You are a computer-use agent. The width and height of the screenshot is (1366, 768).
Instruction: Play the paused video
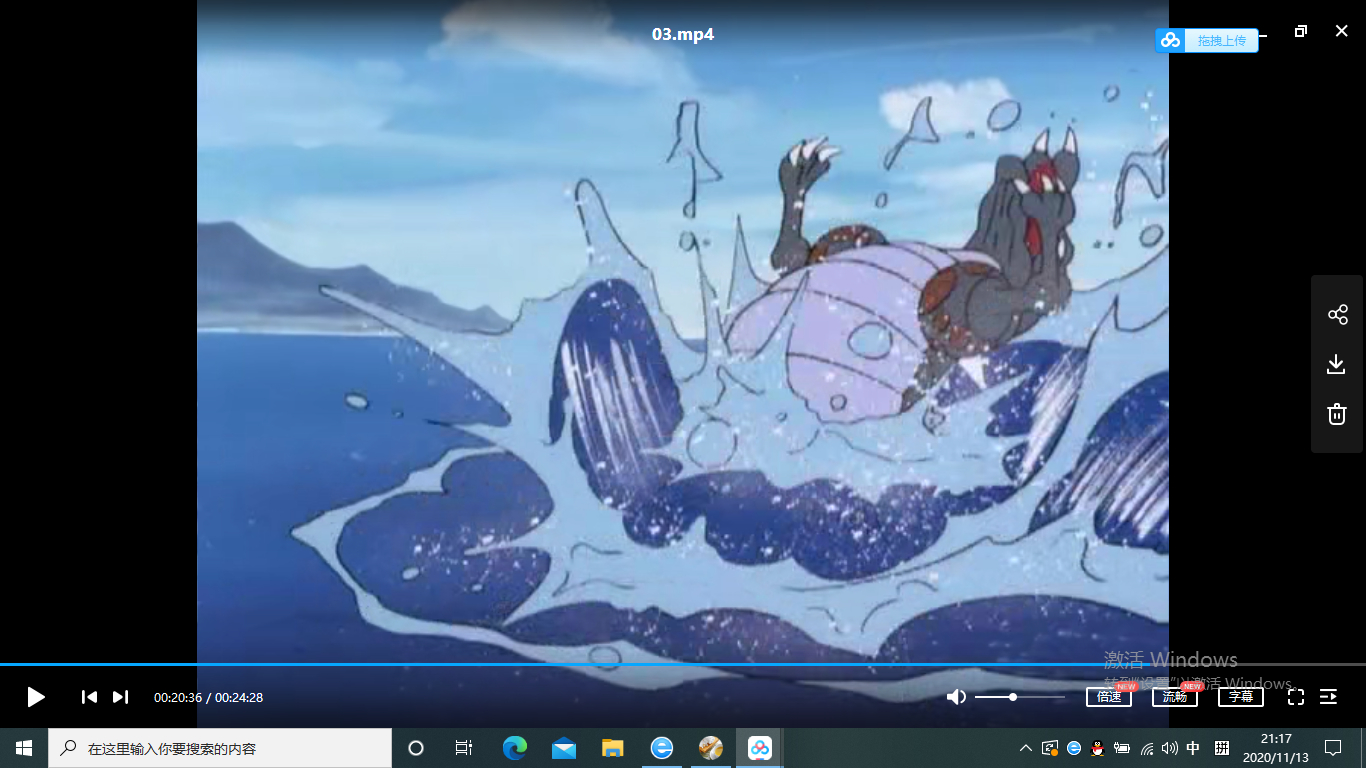(36, 697)
